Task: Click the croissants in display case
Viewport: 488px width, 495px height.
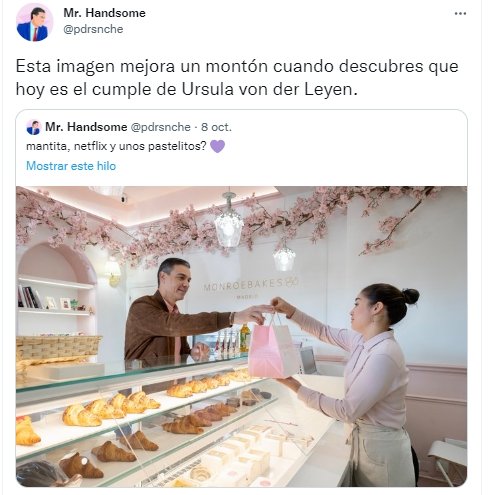Action: point(110,408)
